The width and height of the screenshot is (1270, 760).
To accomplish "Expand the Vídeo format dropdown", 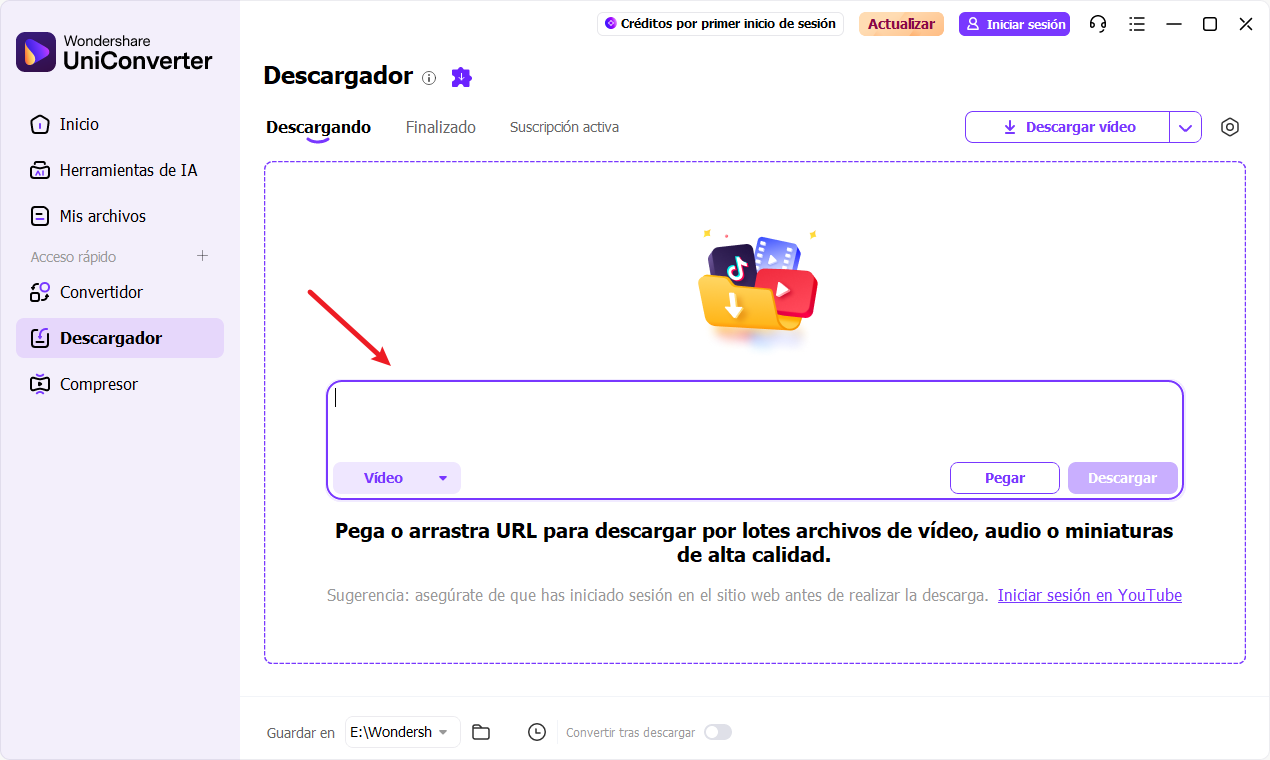I will [x=396, y=477].
